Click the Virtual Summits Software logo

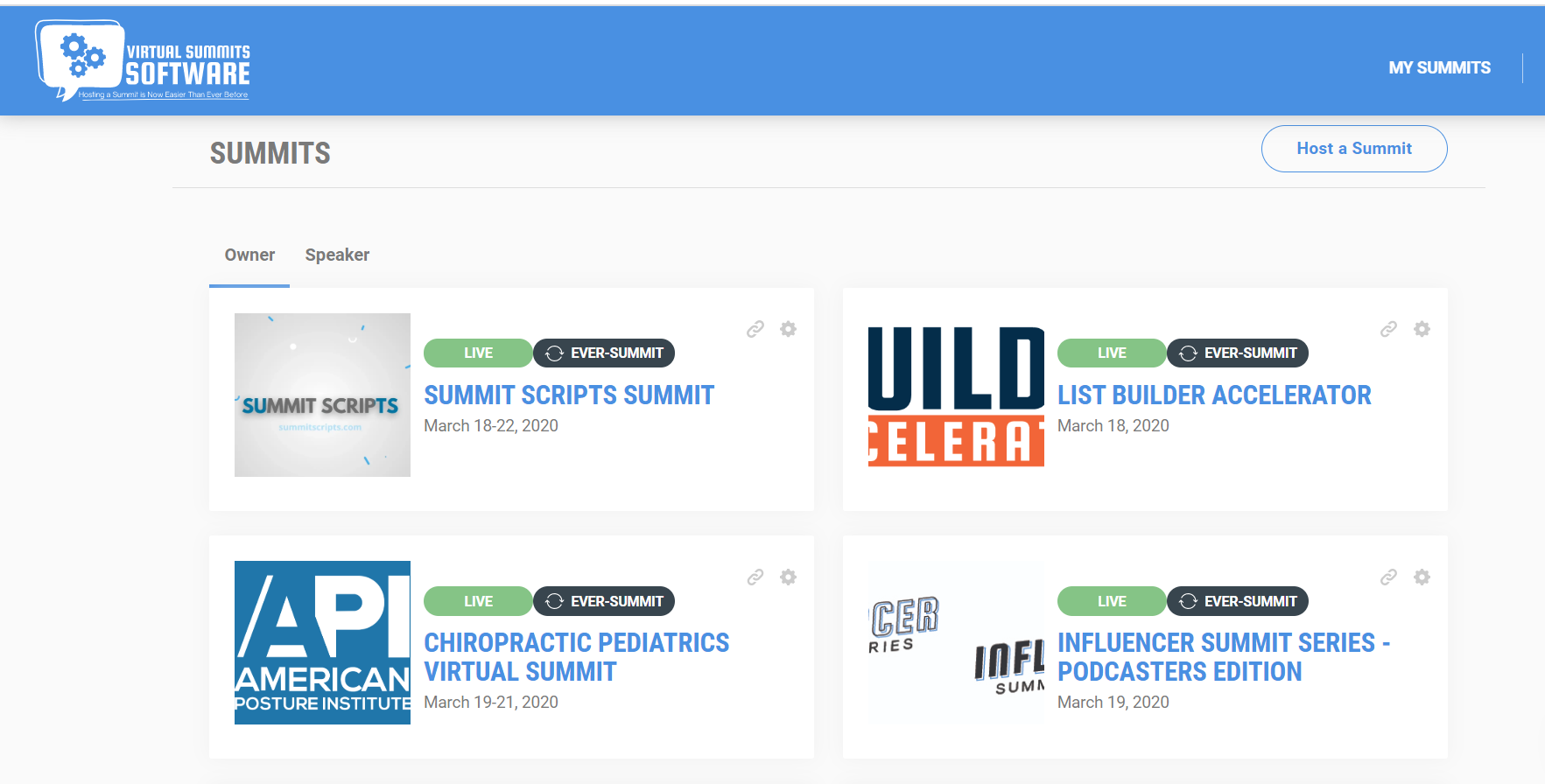coord(144,61)
